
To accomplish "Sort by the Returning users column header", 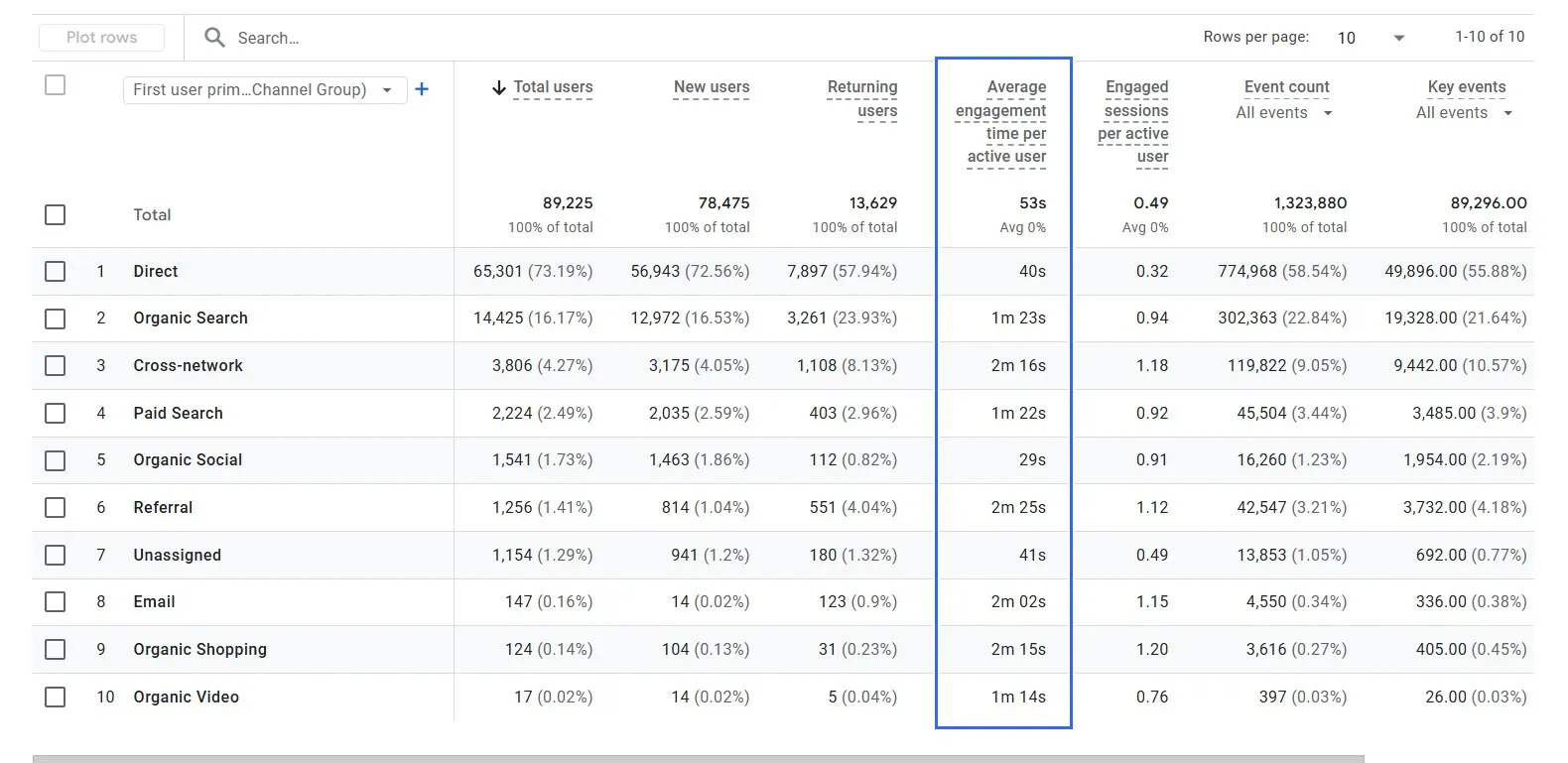I will (862, 98).
